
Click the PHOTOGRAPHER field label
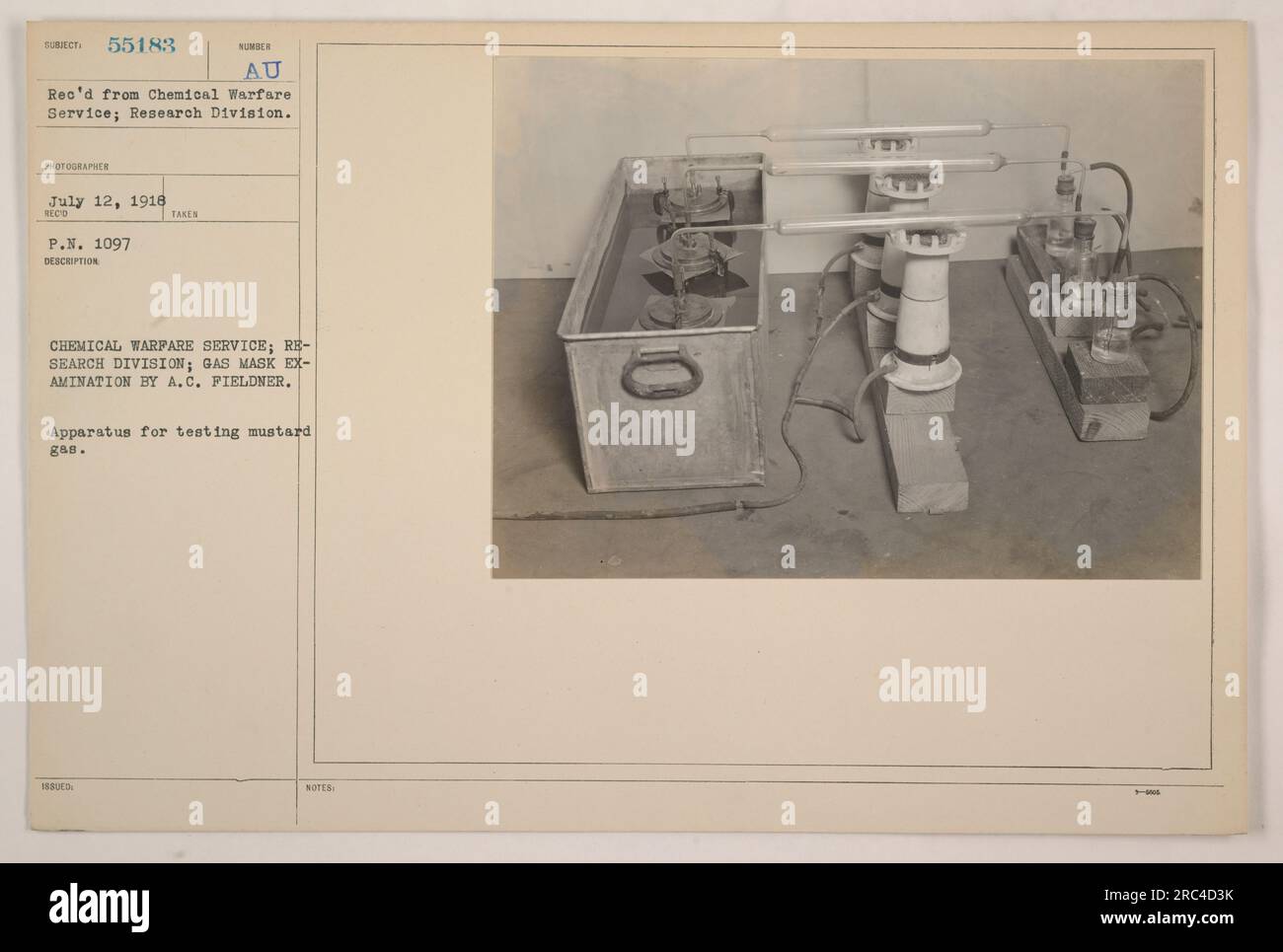point(68,167)
